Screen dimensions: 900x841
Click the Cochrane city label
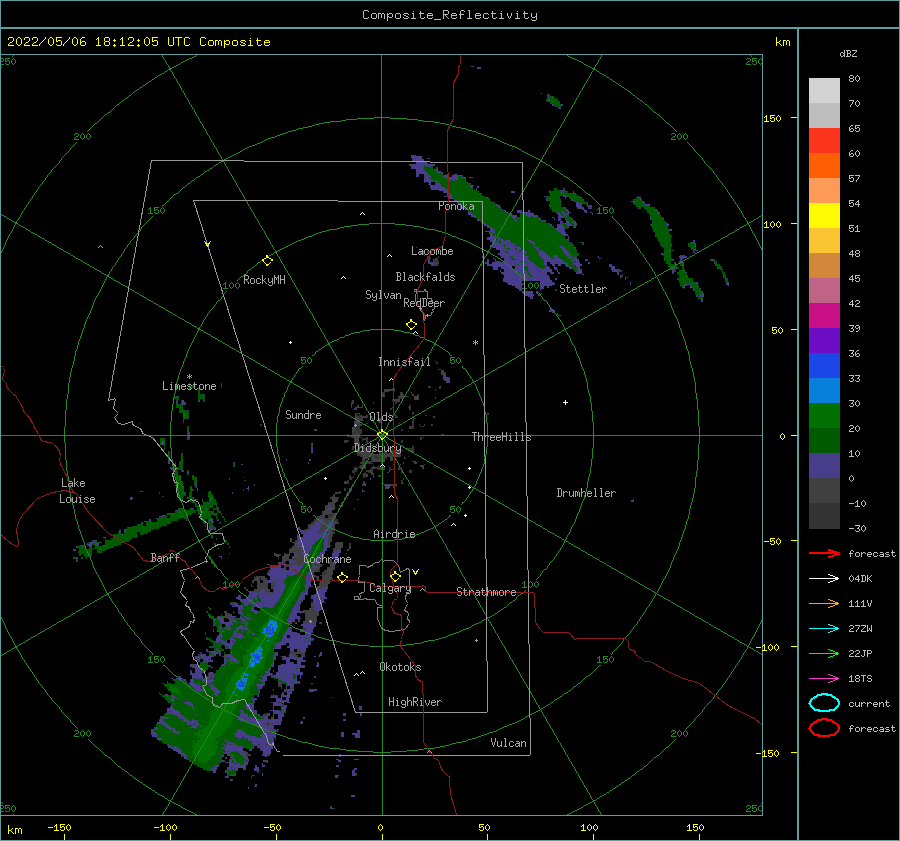point(327,559)
